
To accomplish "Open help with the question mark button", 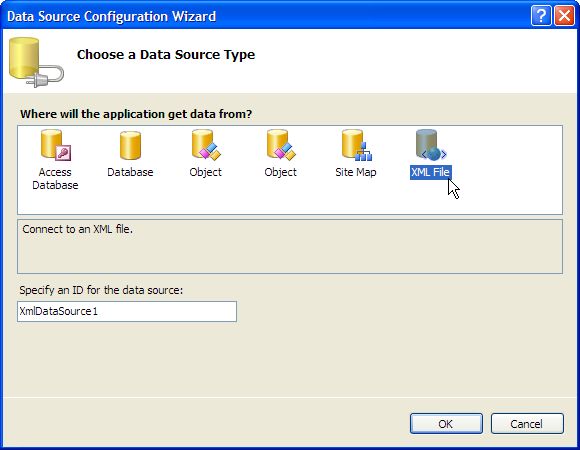I will pos(541,16).
